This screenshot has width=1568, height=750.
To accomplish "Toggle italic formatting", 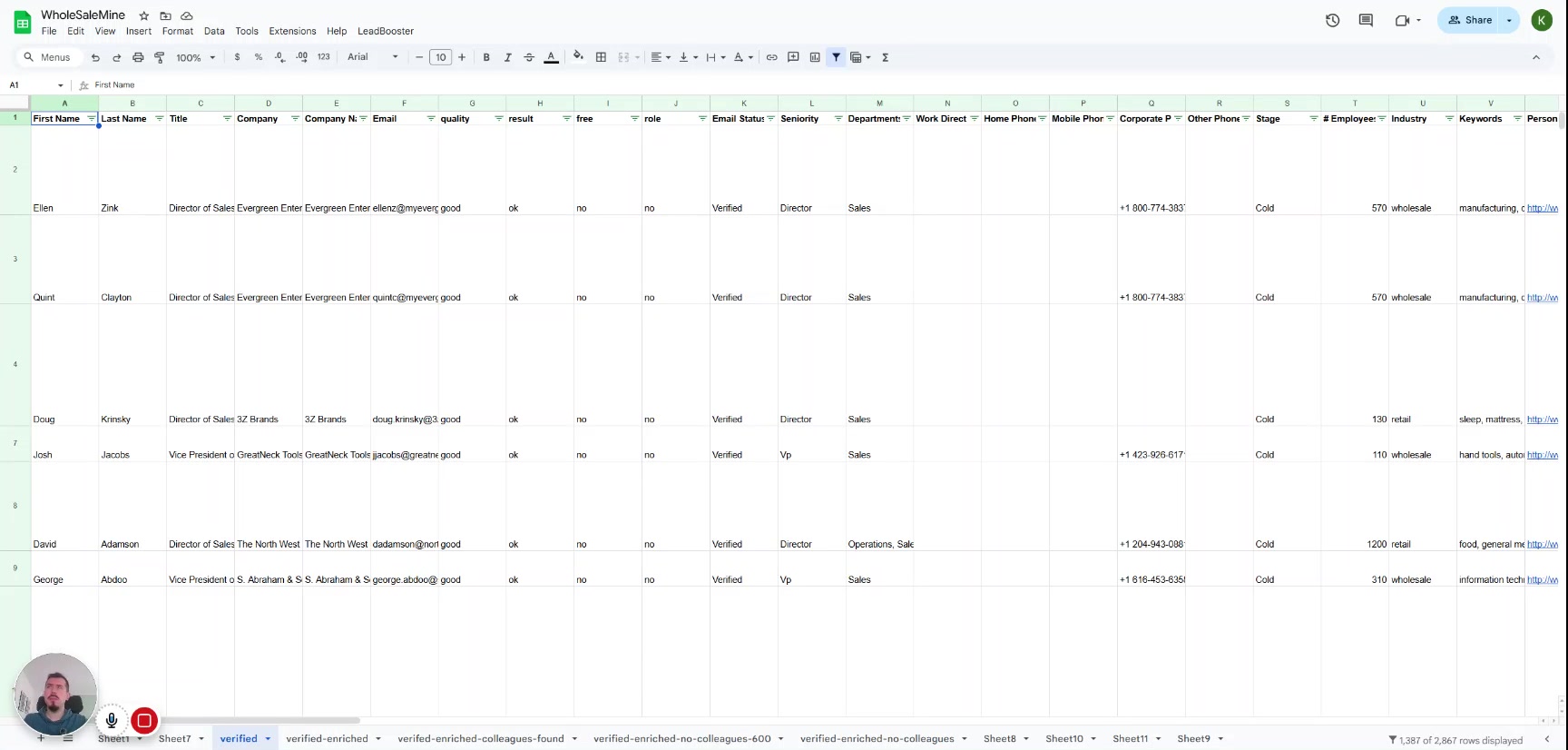I will click(507, 57).
